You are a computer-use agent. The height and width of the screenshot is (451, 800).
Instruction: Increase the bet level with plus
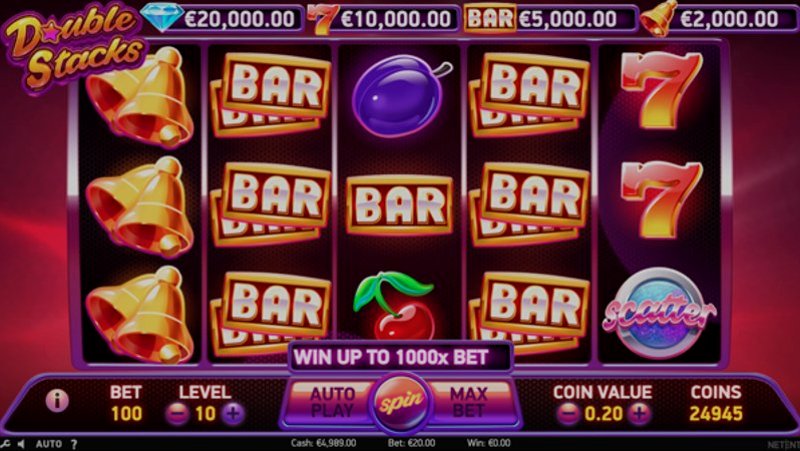(233, 414)
